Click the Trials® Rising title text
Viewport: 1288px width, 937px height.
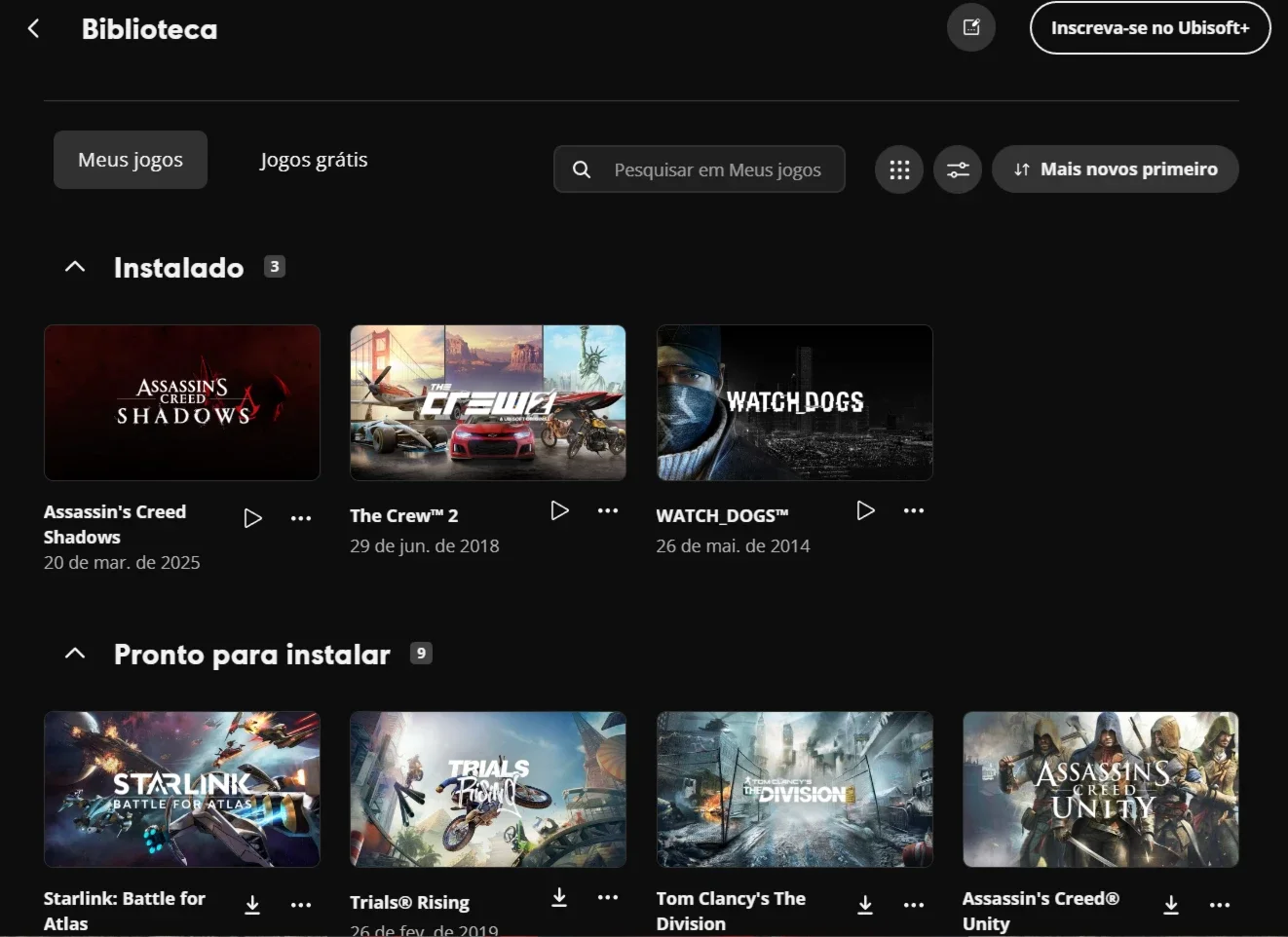(409, 902)
